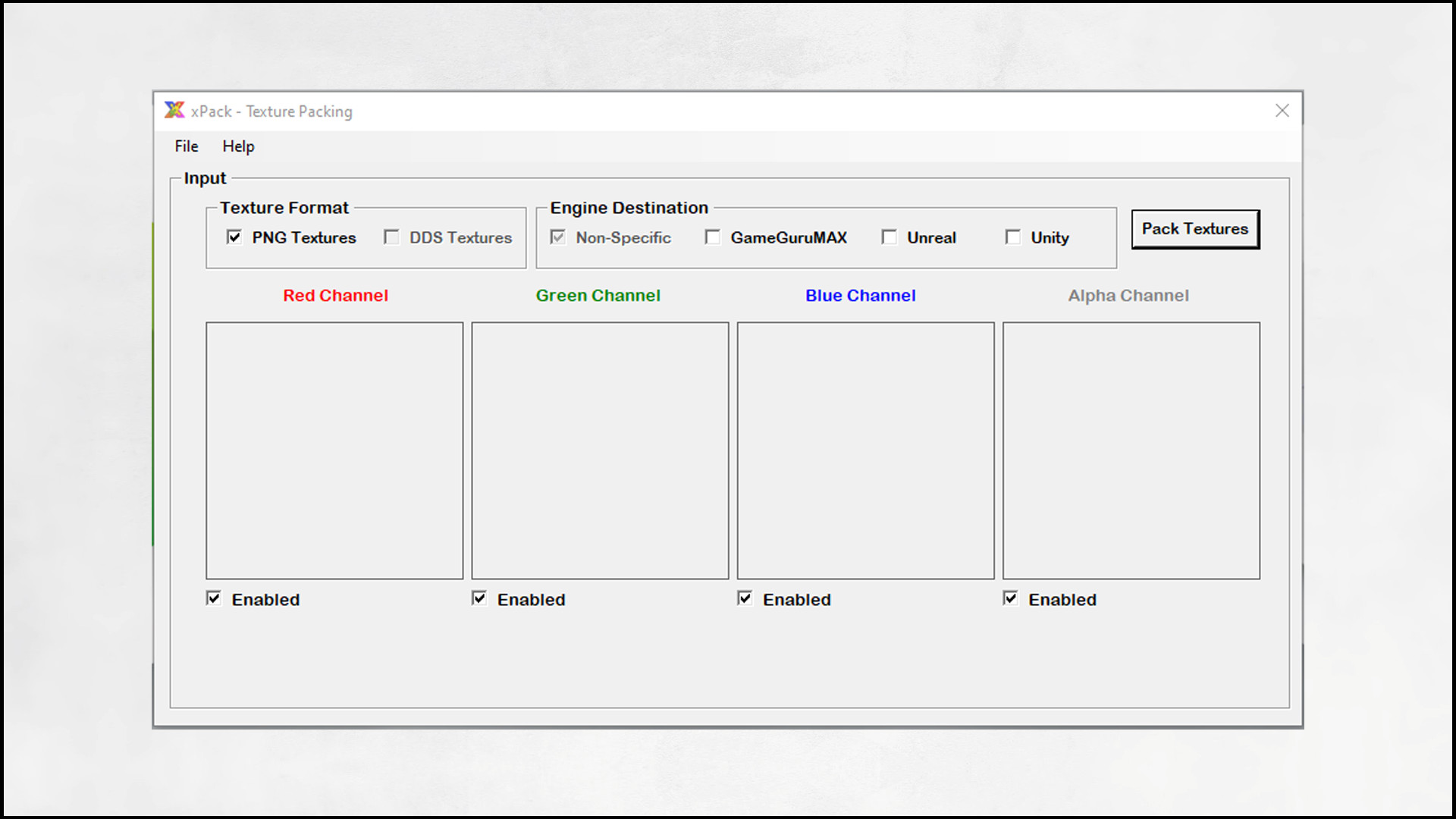Click the Blue Channel label

point(860,296)
